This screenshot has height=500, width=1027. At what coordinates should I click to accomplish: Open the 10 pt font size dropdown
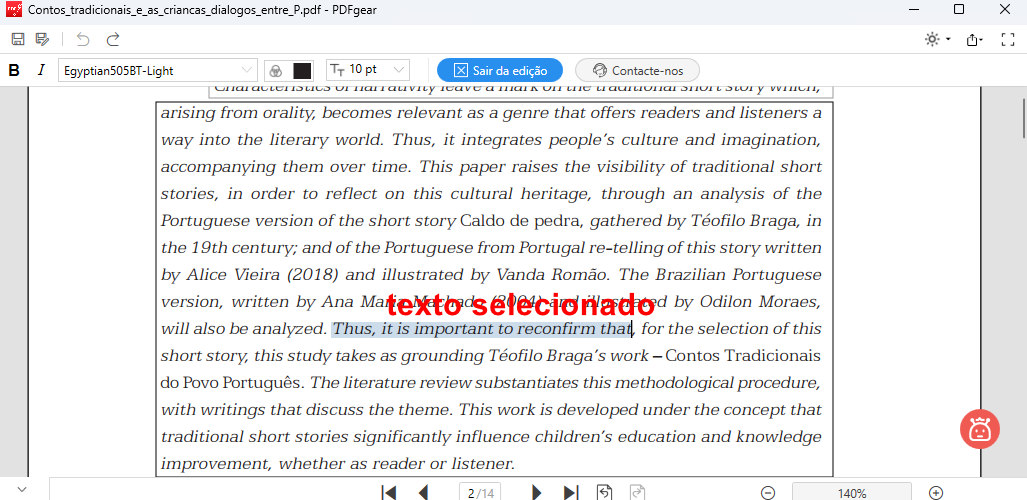(368, 69)
